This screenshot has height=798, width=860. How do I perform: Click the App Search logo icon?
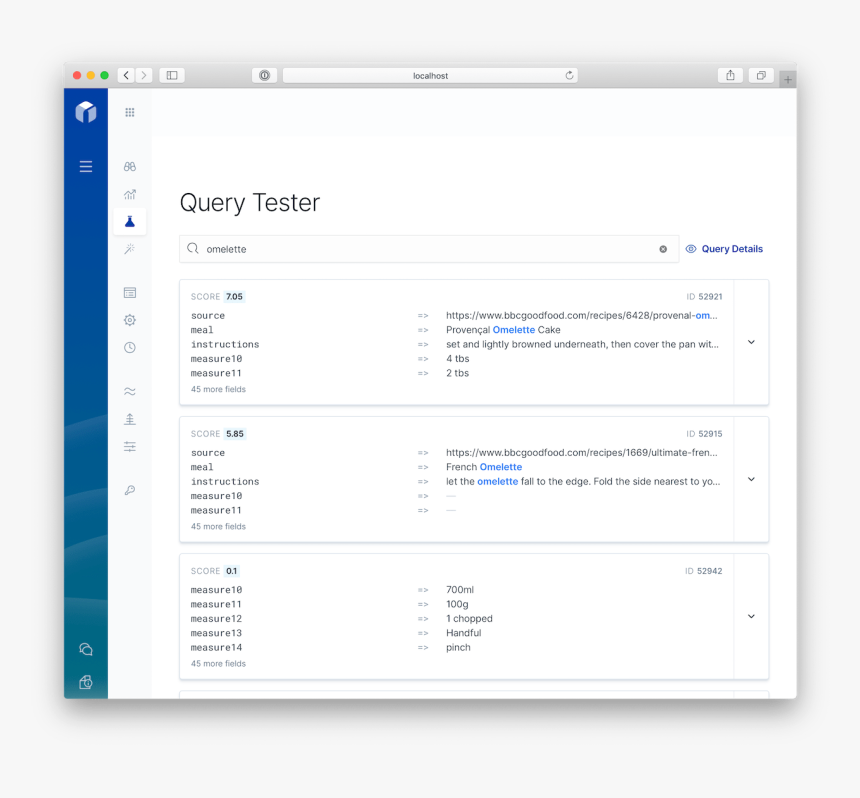tap(86, 112)
